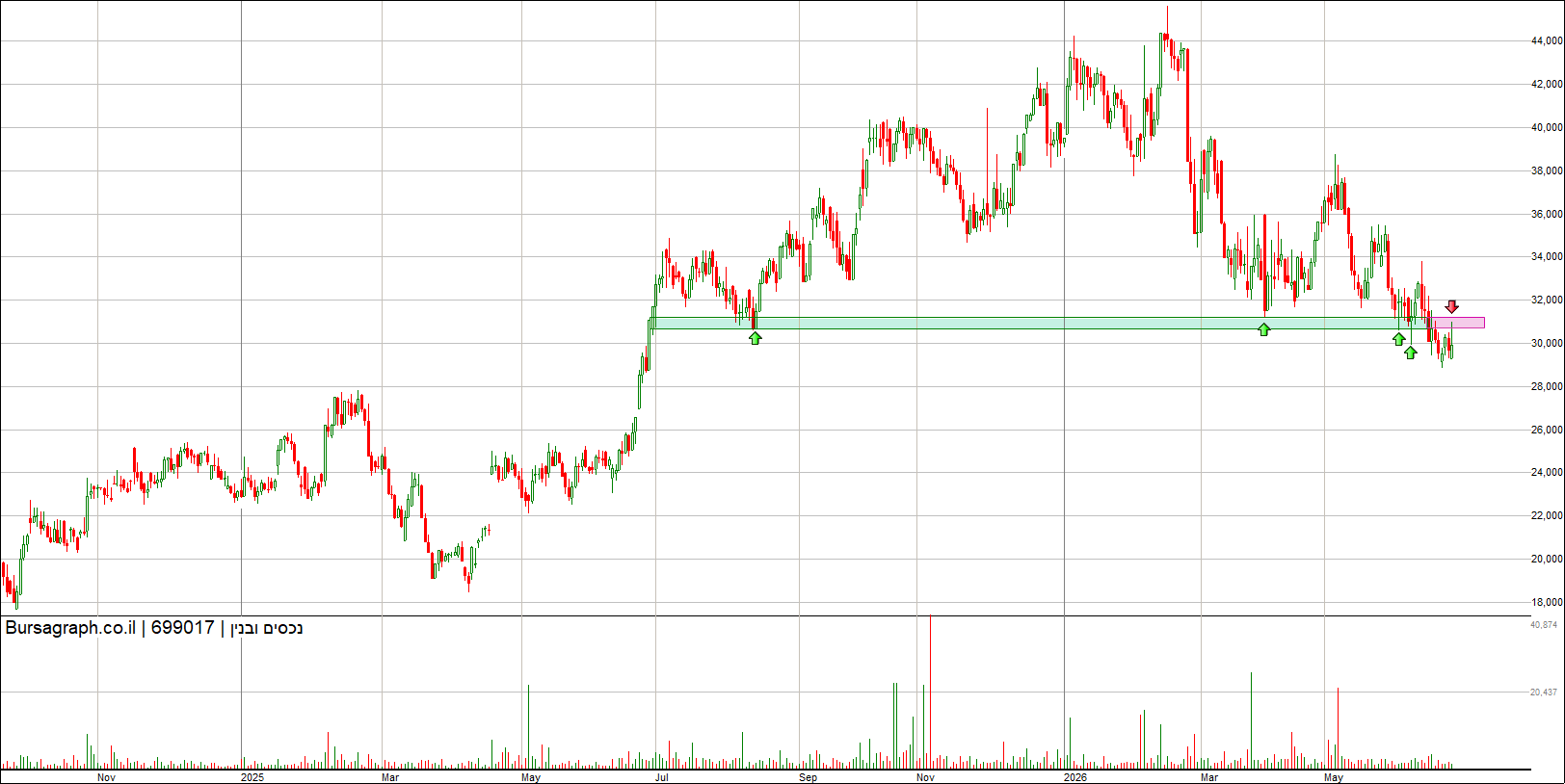1565x784 pixels.
Task: Click the Jul label on time axis
Action: [x=662, y=777]
